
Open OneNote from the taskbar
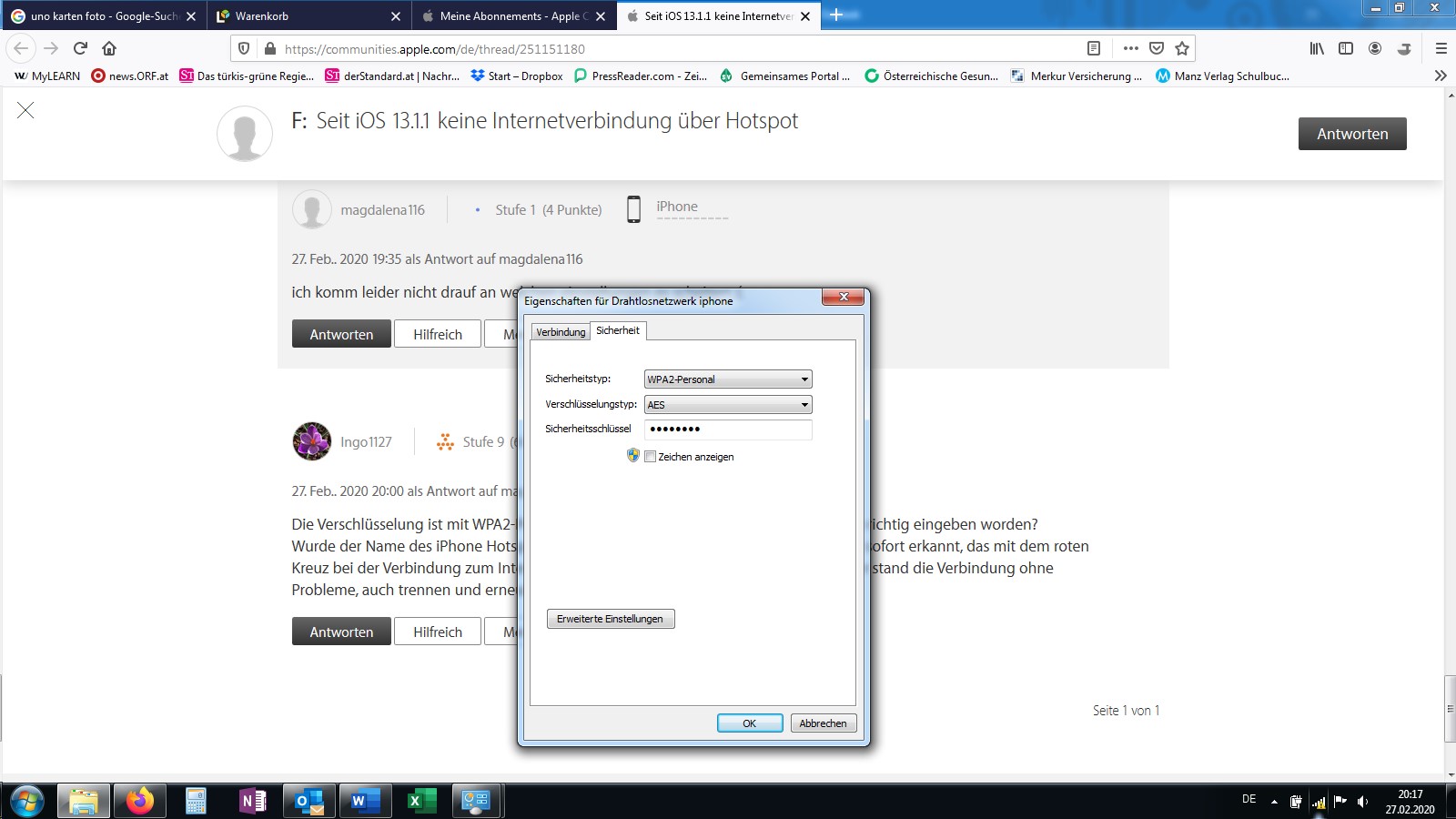252,801
